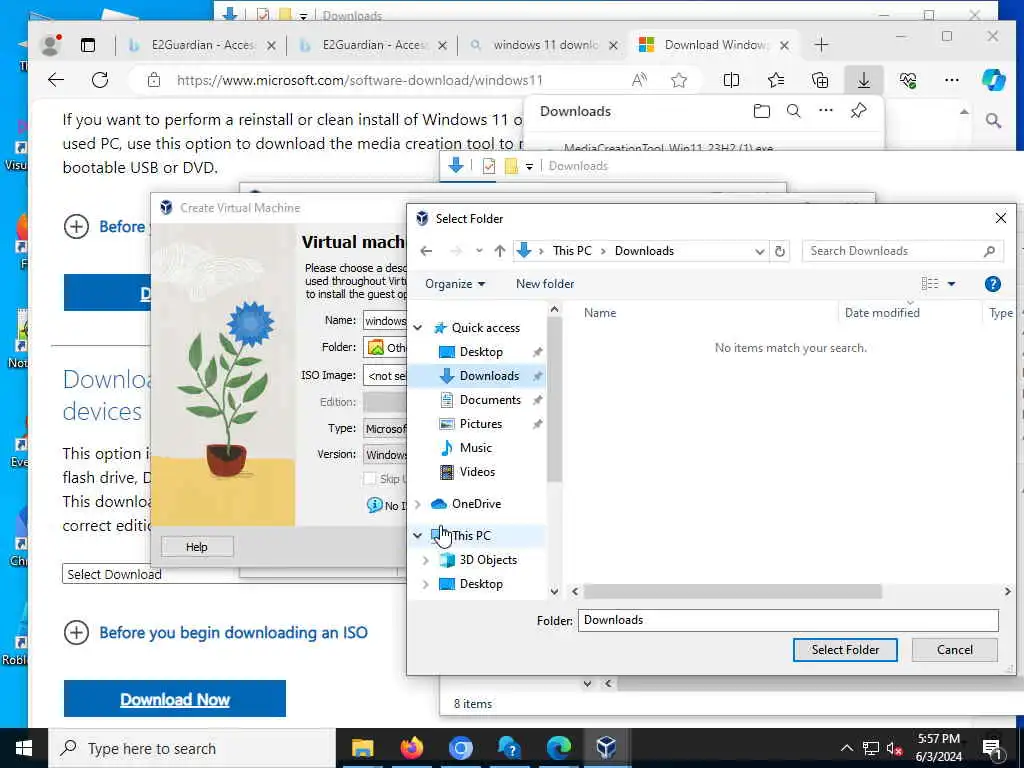Open downloads folder icon in Downloads flyout

(761, 111)
